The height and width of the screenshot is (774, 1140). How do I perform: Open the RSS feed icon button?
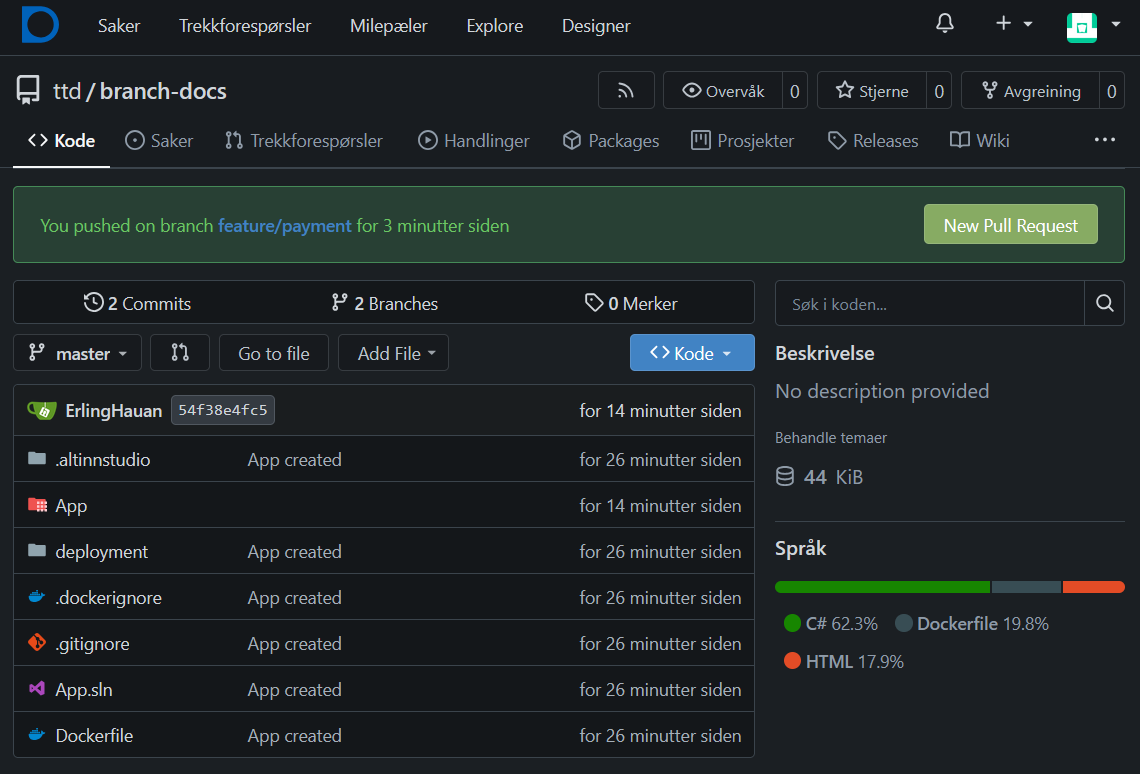[626, 91]
